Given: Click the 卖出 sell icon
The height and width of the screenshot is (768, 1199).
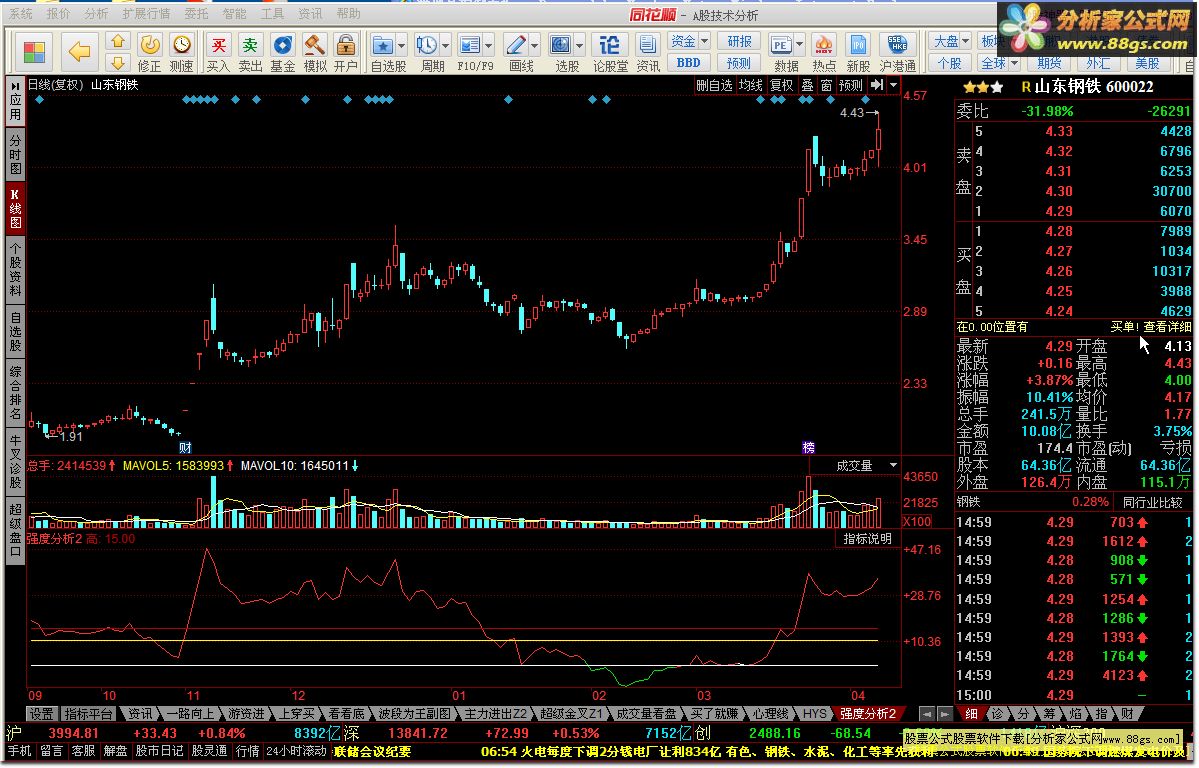Looking at the screenshot, I should [x=250, y=53].
